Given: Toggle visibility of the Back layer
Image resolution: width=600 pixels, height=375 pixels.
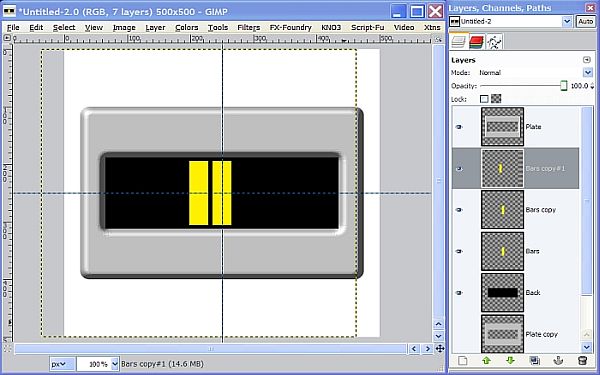Looking at the screenshot, I should click(459, 293).
